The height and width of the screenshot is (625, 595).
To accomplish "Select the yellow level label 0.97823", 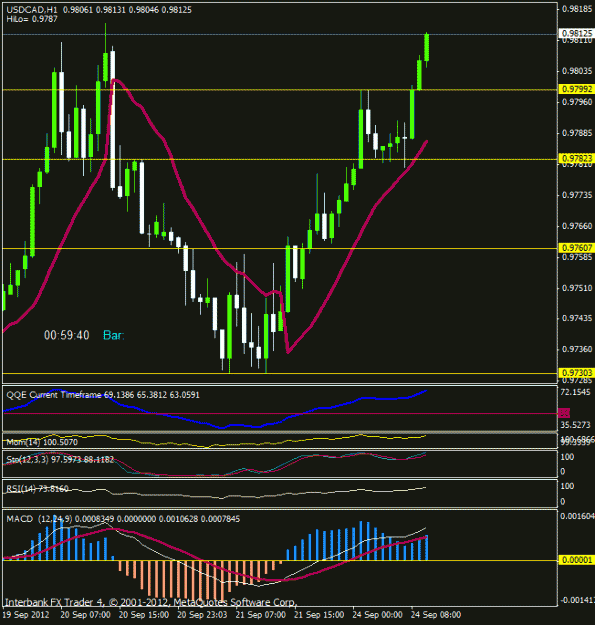I will point(577,159).
